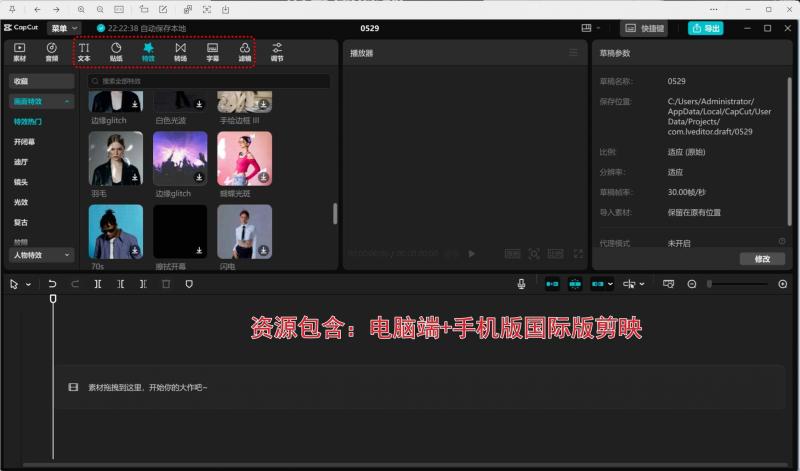The image size is (800, 471).
Task: Toggle main track magnet
Action: point(552,284)
